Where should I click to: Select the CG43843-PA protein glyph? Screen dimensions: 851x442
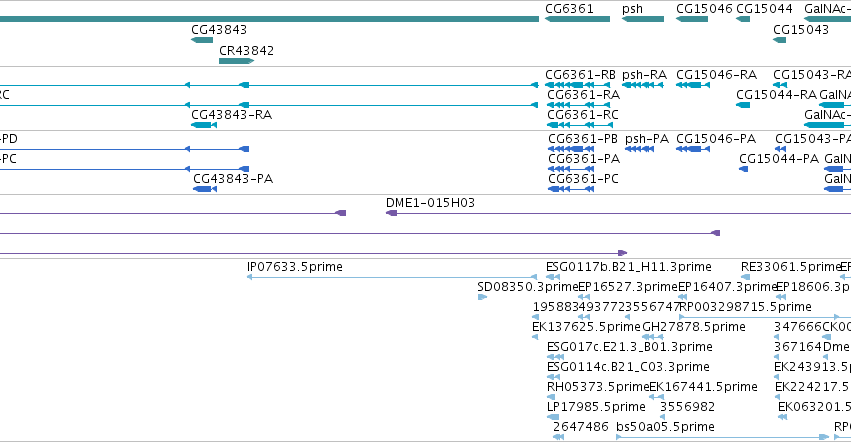tap(205, 189)
